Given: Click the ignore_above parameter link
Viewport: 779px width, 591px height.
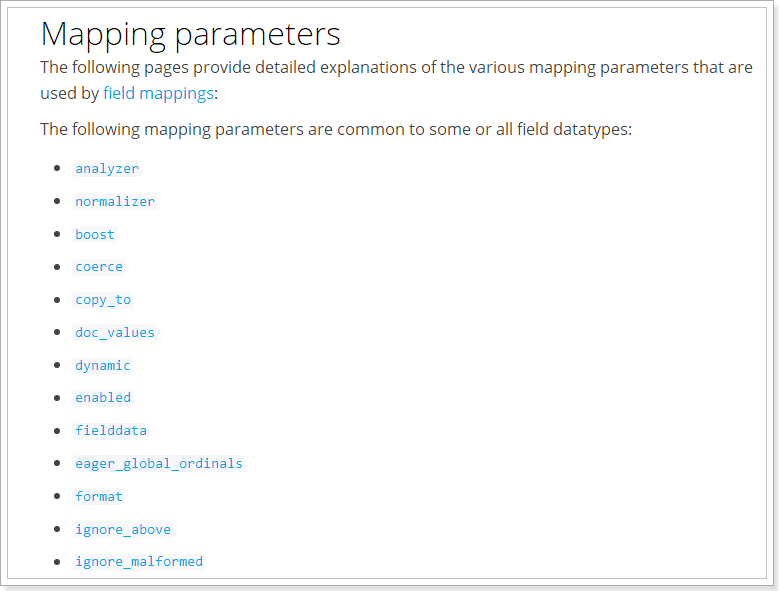Looking at the screenshot, I should pos(123,529).
